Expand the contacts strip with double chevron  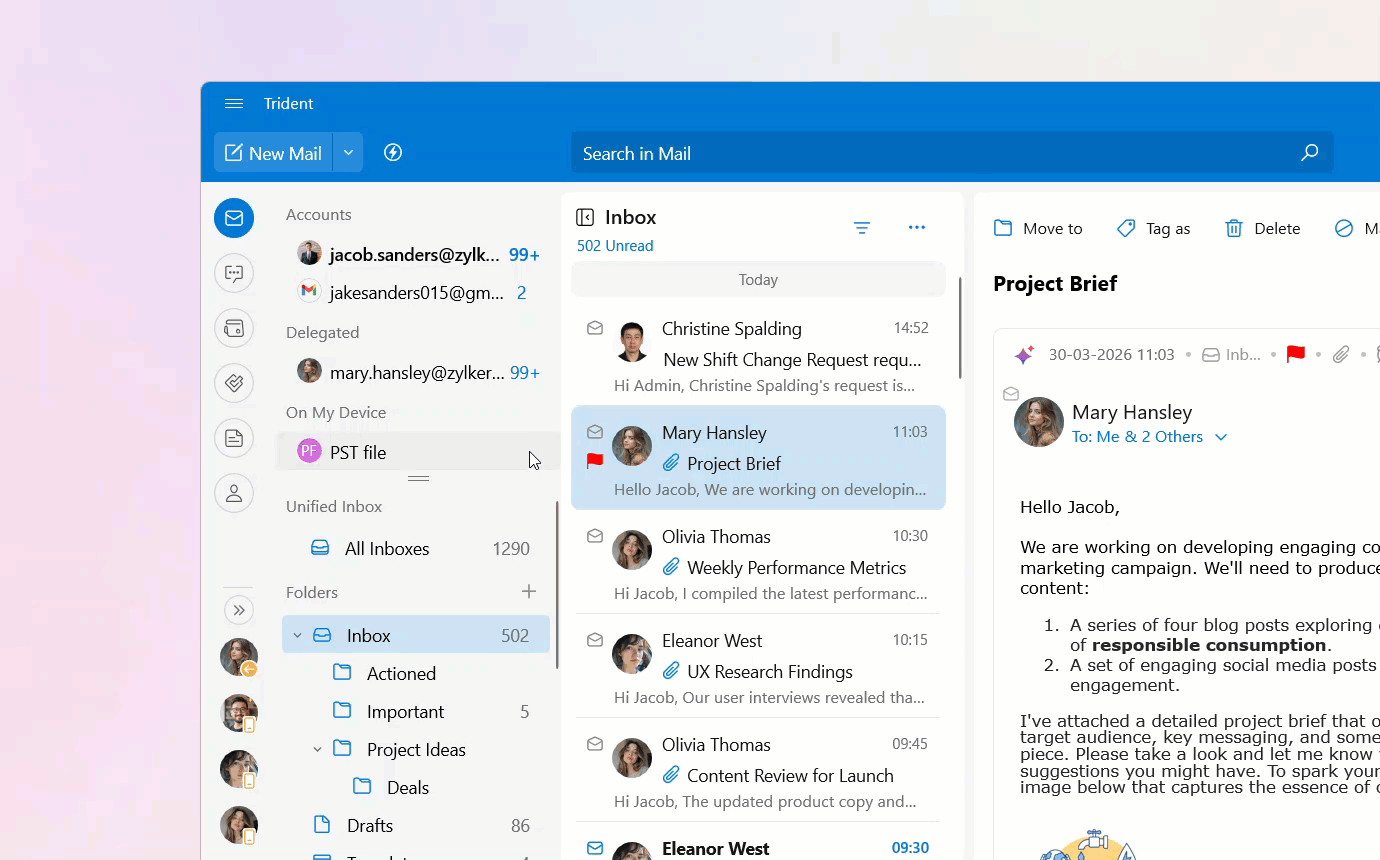point(238,610)
